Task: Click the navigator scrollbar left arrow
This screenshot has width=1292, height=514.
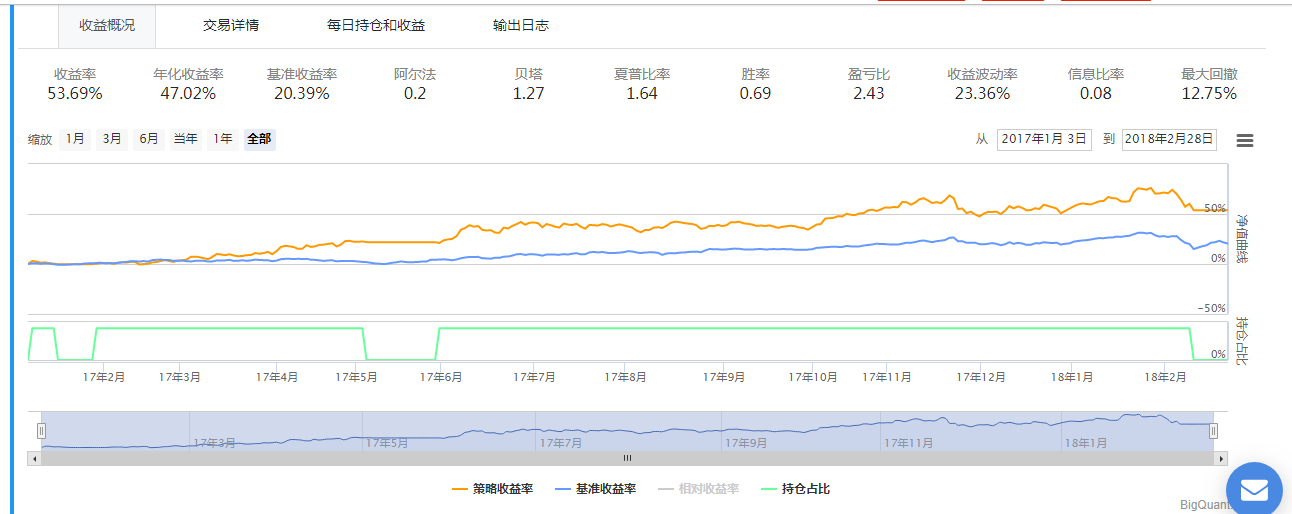Action: (x=35, y=458)
